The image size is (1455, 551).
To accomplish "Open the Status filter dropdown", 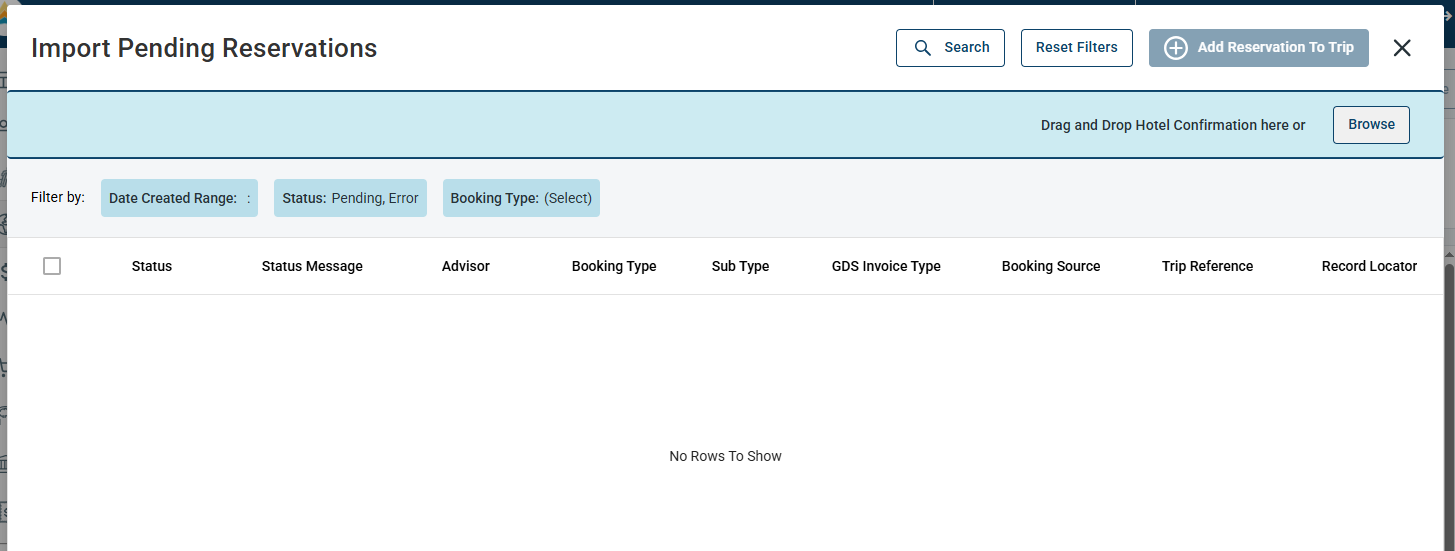I will (x=350, y=198).
